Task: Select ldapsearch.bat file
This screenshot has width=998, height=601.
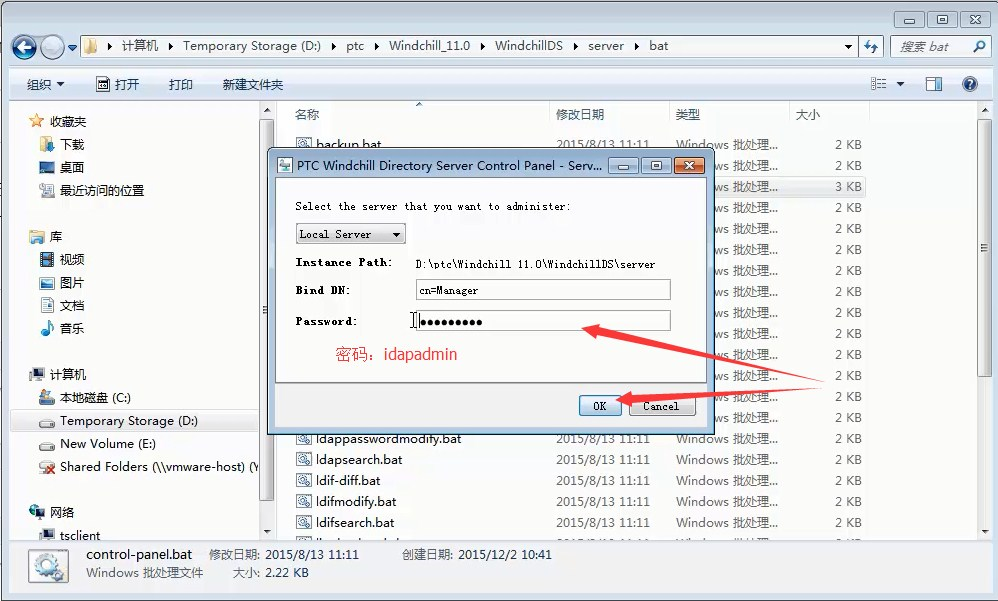Action: [359, 460]
